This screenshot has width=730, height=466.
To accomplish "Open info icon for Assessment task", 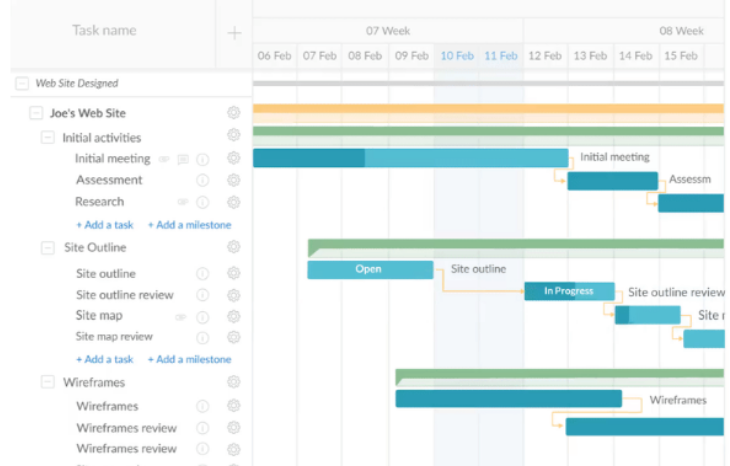I will point(203,181).
